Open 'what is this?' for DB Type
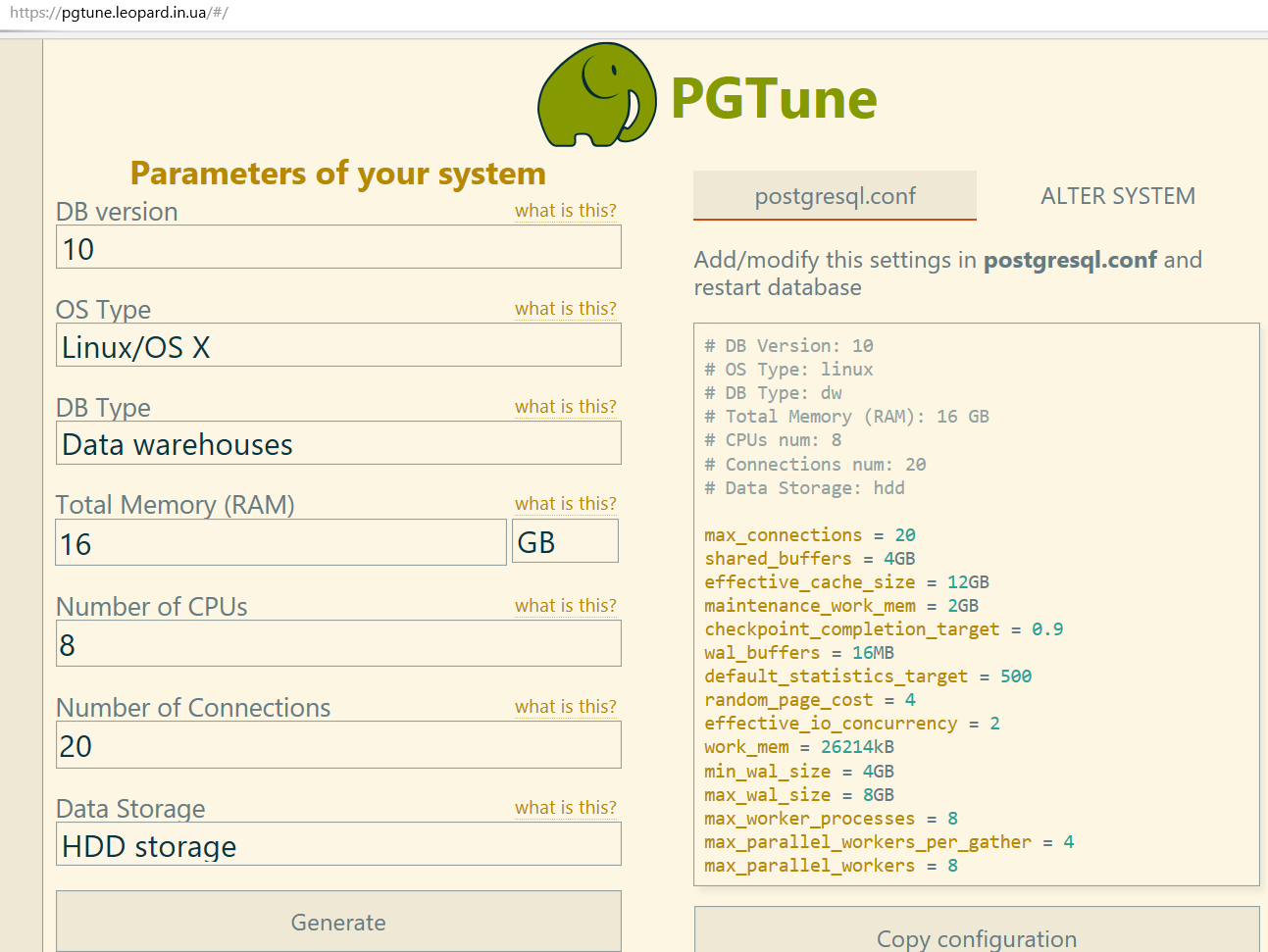 [x=566, y=407]
